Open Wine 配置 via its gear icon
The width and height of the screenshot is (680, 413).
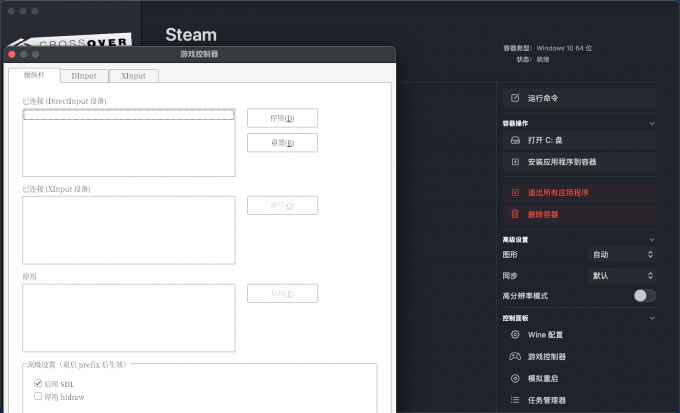coord(515,335)
